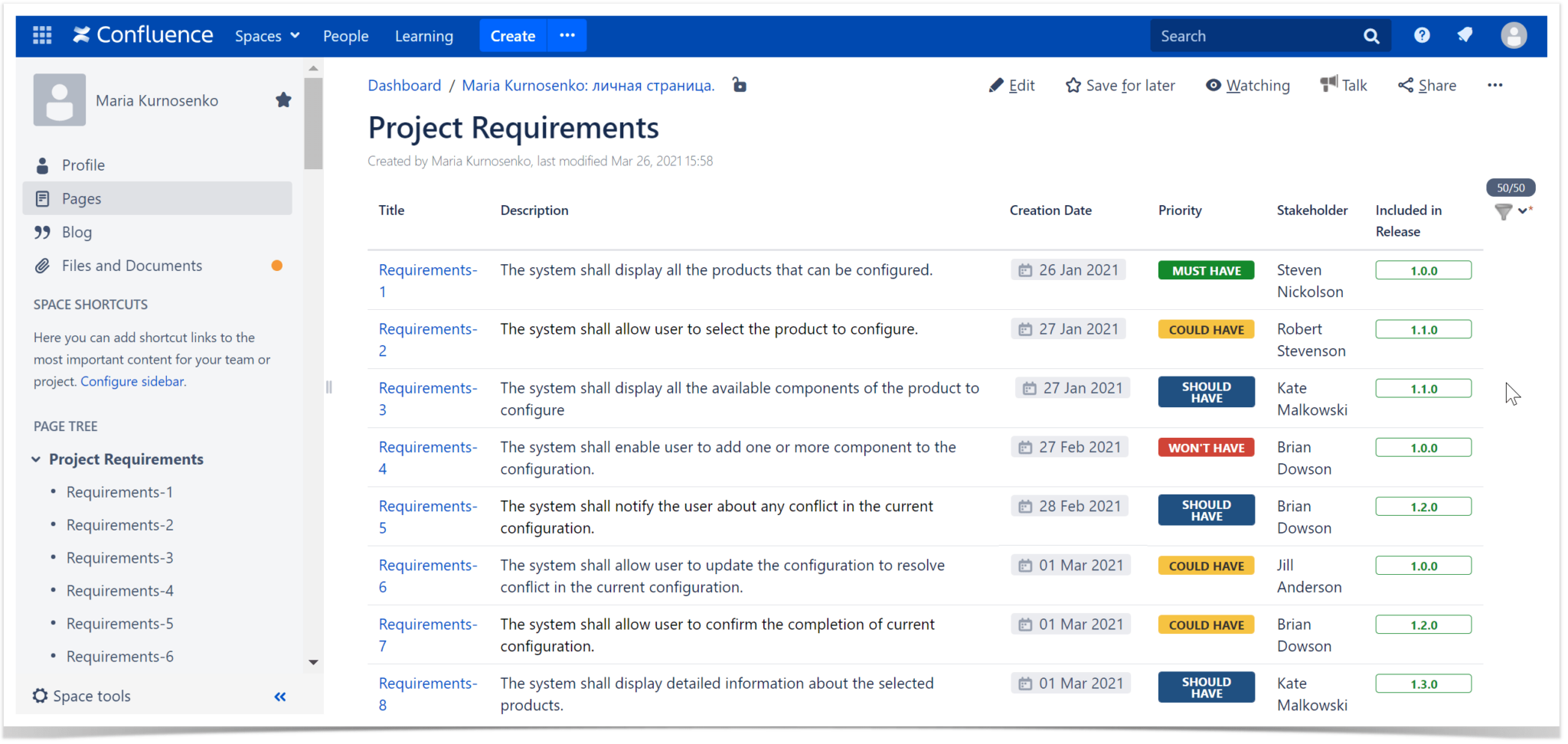Open the table filter funnel icon

1503,212
